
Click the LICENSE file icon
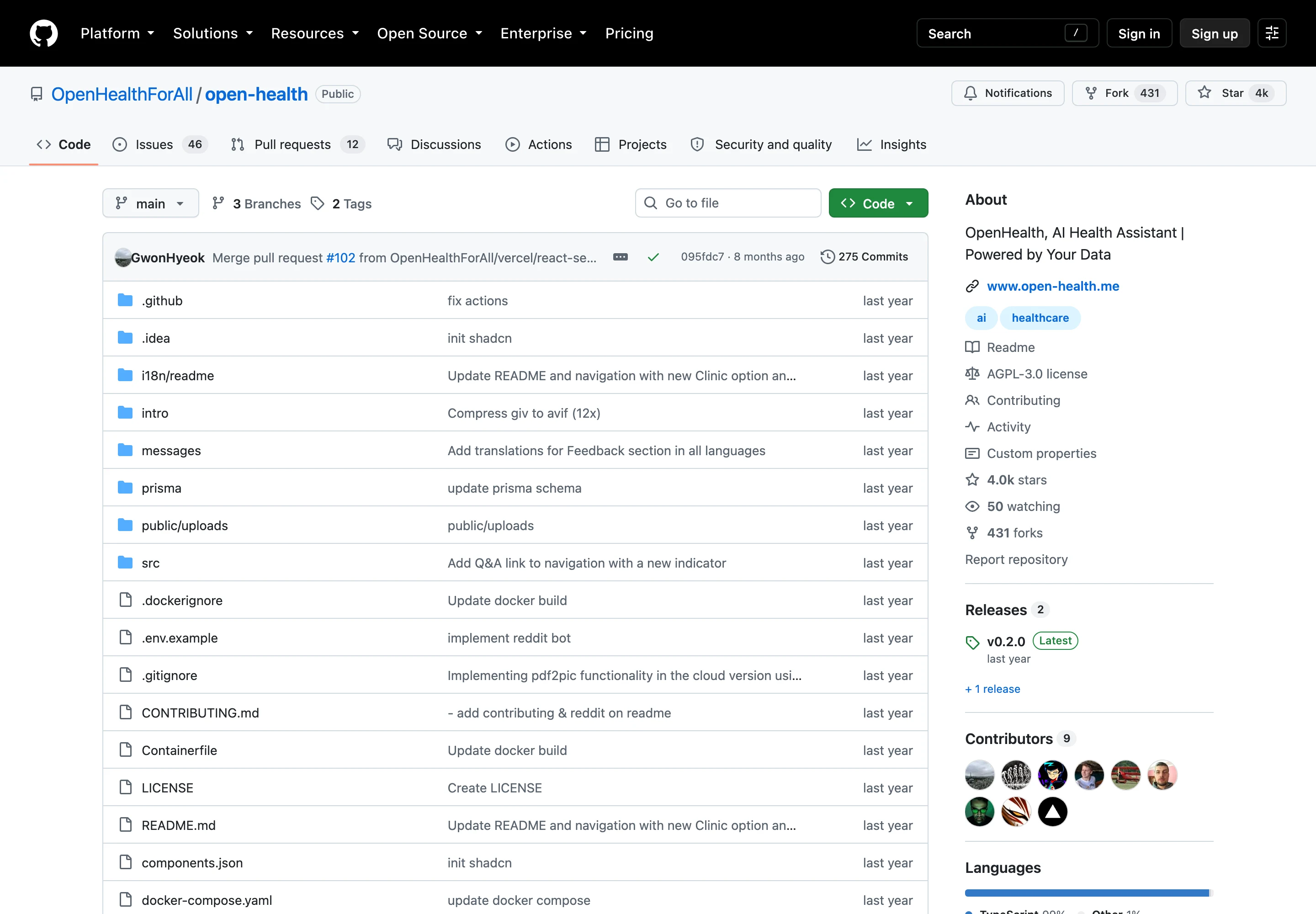(x=125, y=787)
